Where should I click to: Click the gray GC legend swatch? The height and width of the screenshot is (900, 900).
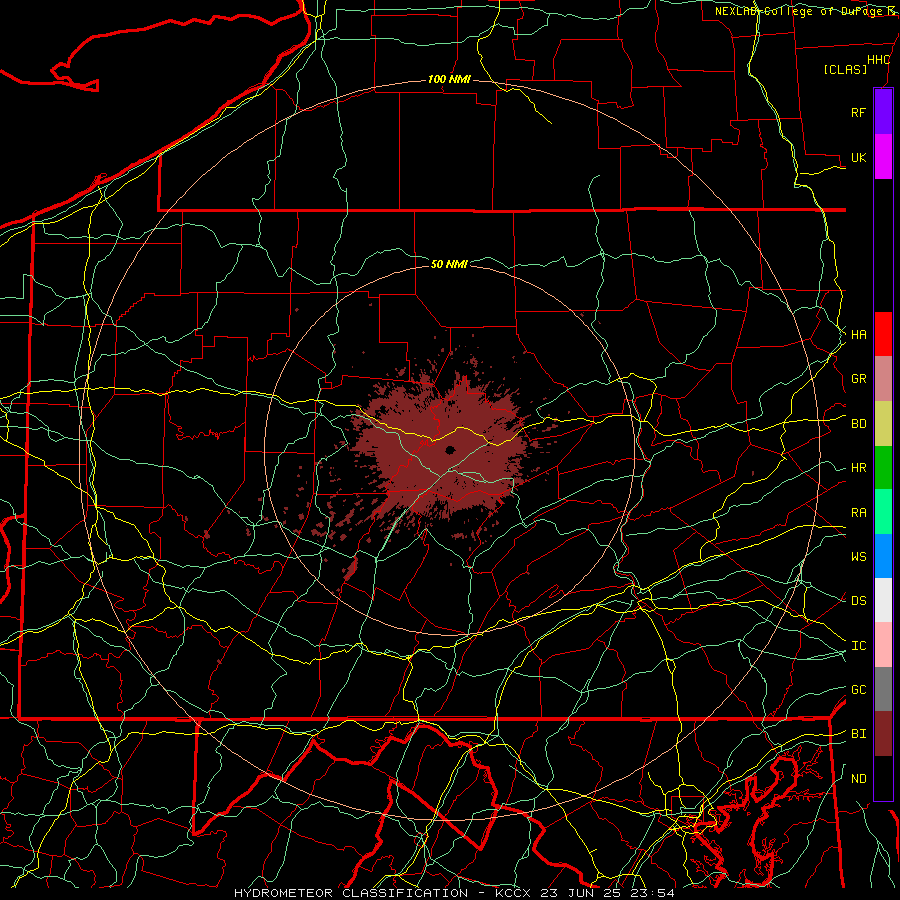[883, 689]
